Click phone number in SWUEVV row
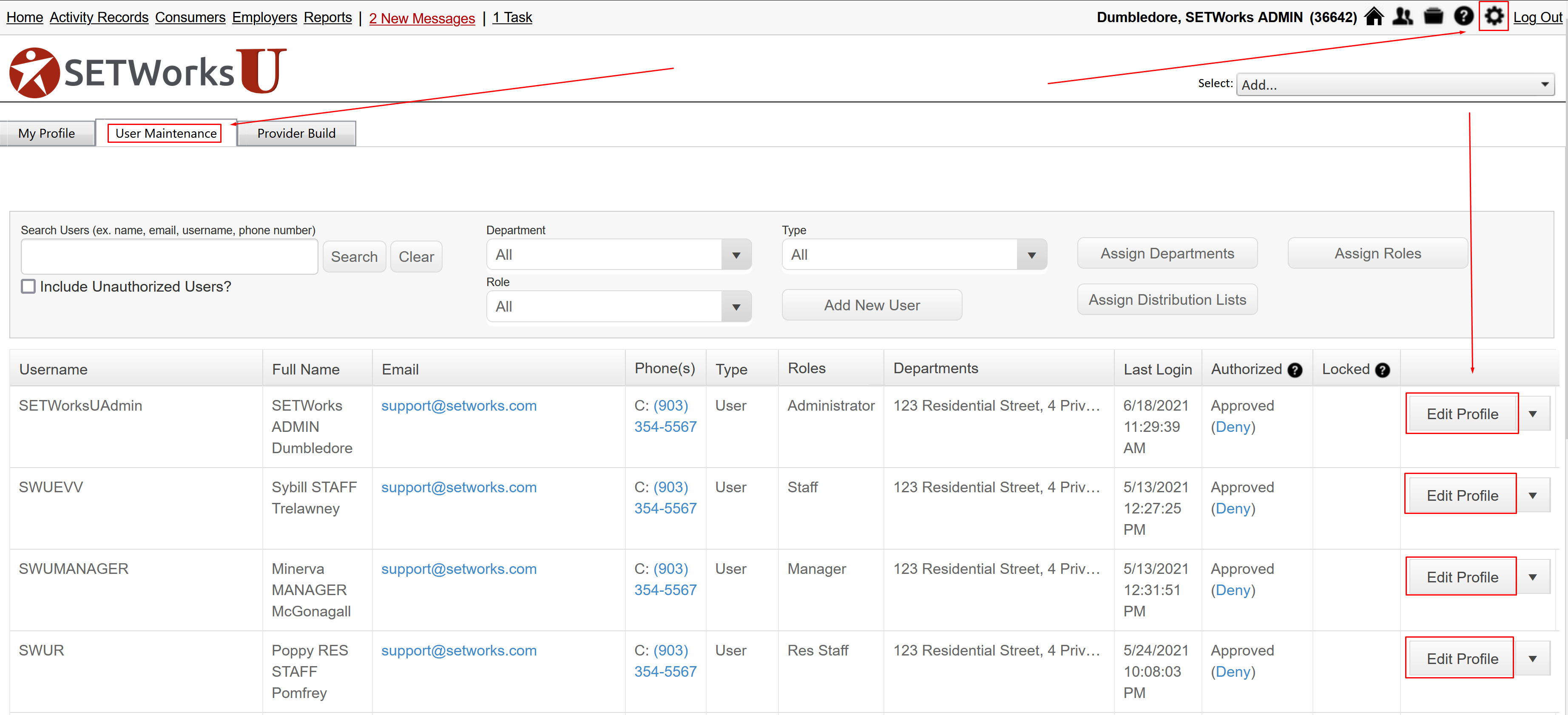Viewport: 1568px width, 715px height. tap(665, 498)
